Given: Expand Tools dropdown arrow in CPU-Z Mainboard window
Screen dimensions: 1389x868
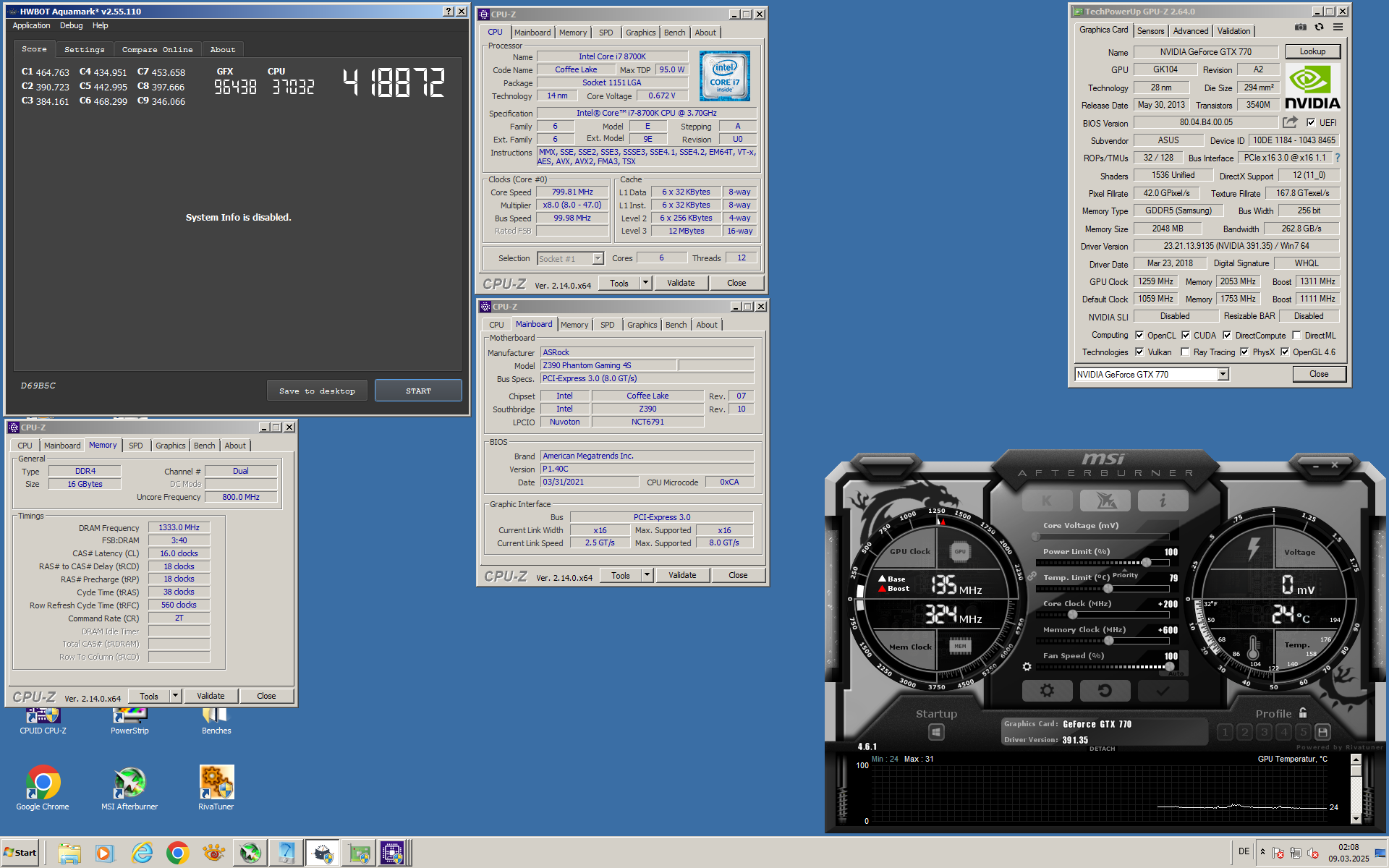Looking at the screenshot, I should coord(647,575).
